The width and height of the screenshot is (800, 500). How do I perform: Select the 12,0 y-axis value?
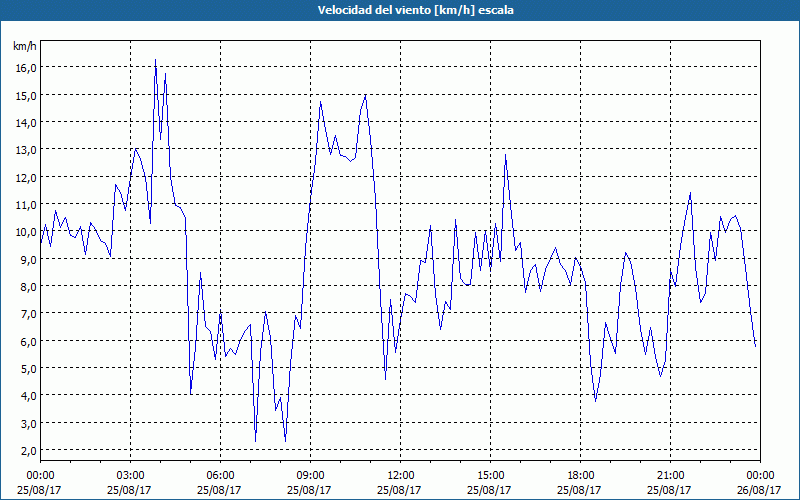coord(26,178)
